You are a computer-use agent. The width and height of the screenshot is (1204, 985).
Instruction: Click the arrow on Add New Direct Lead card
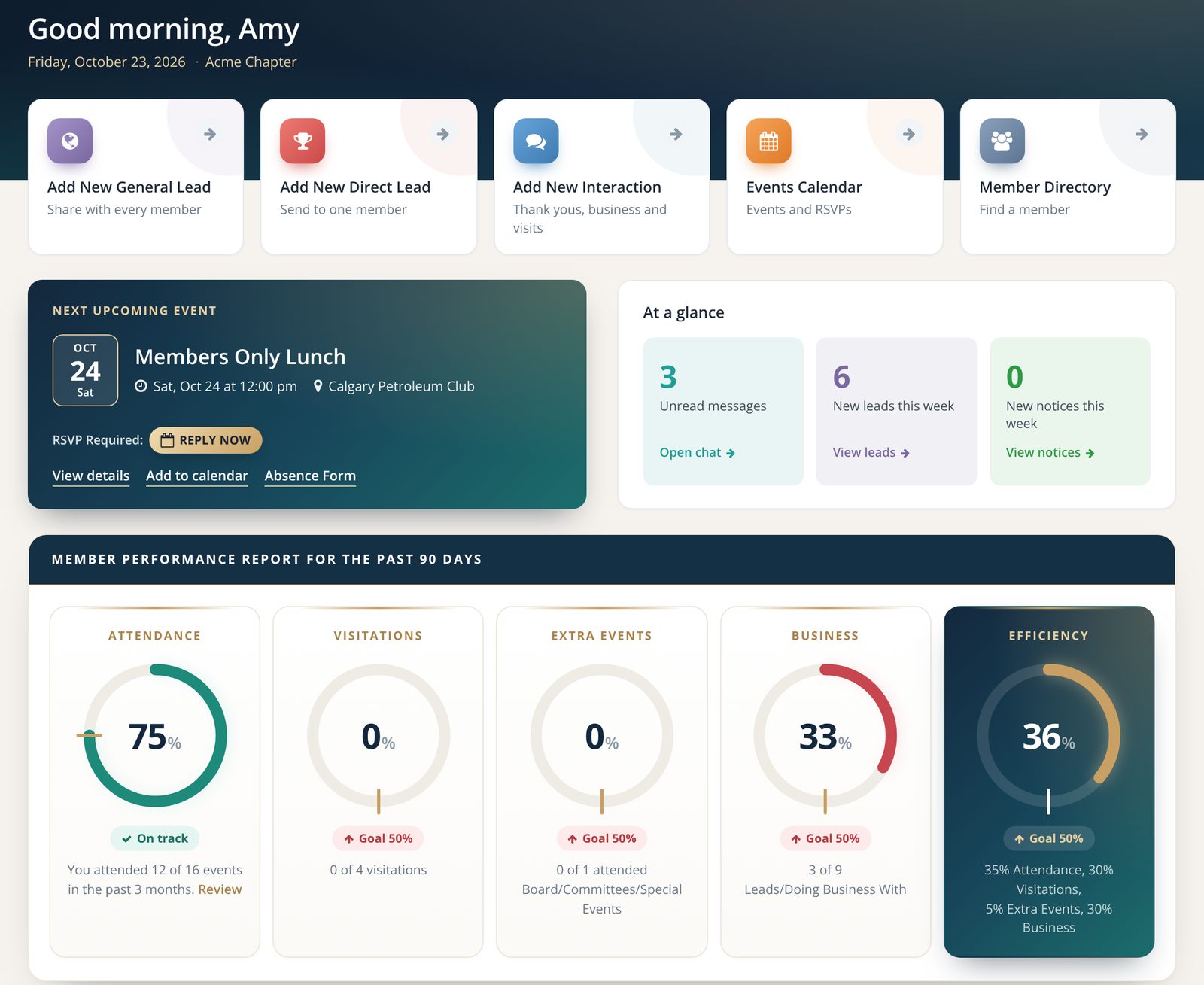[443, 134]
